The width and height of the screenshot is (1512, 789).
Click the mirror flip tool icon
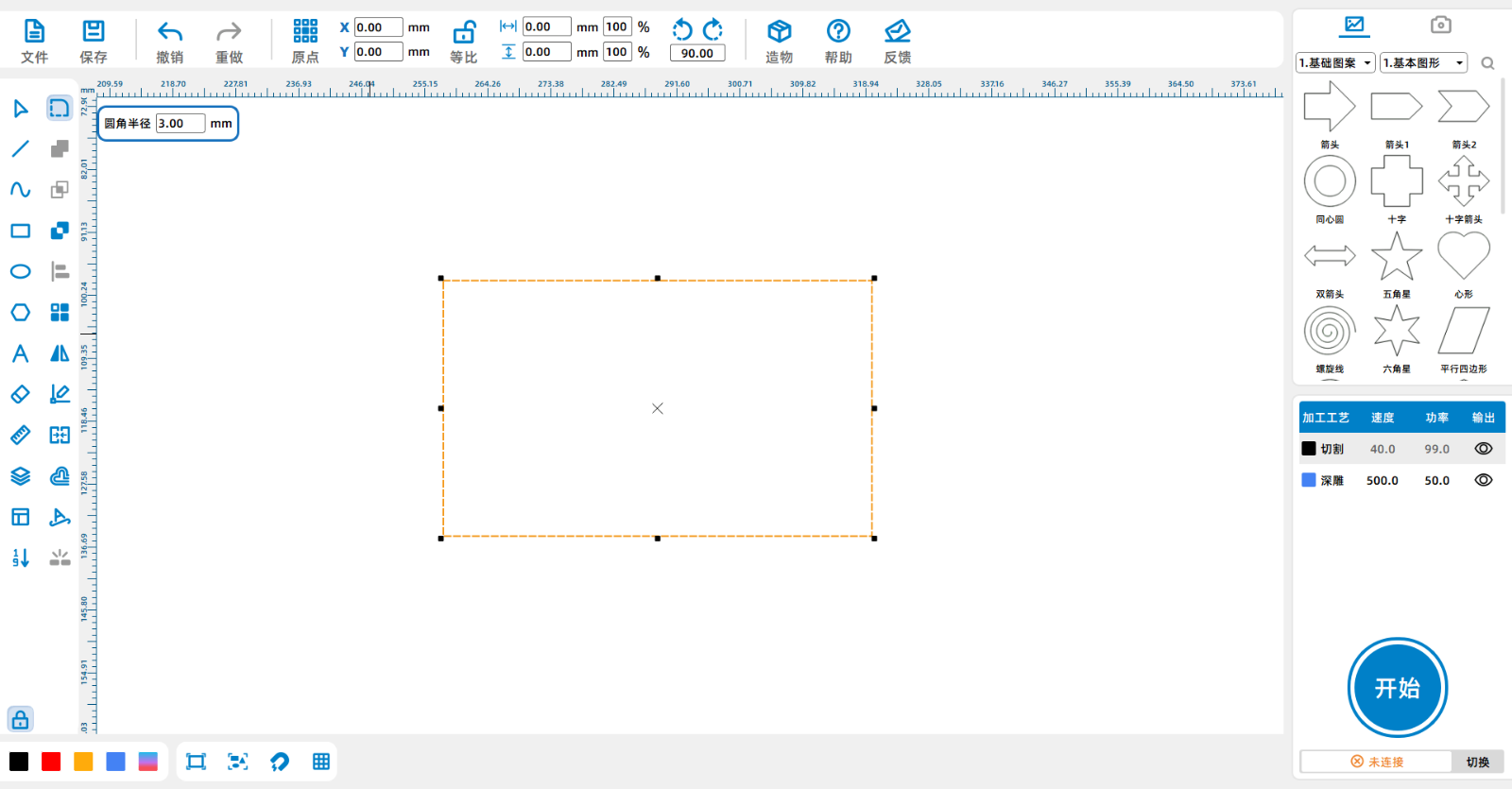coord(60,353)
